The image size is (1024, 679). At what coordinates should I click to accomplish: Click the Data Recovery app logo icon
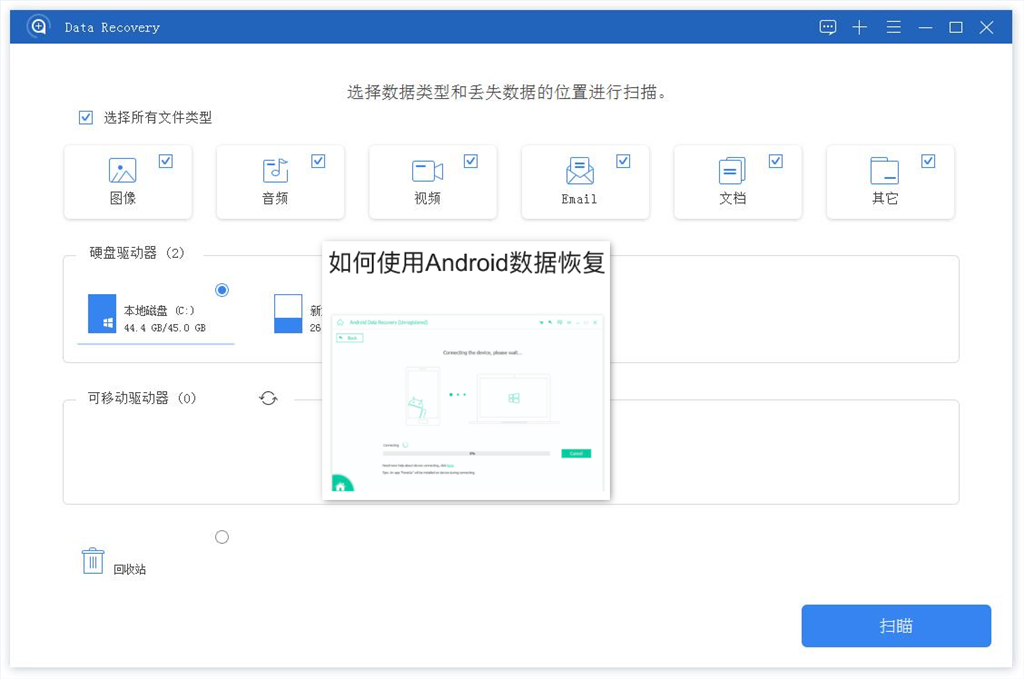[x=38, y=27]
